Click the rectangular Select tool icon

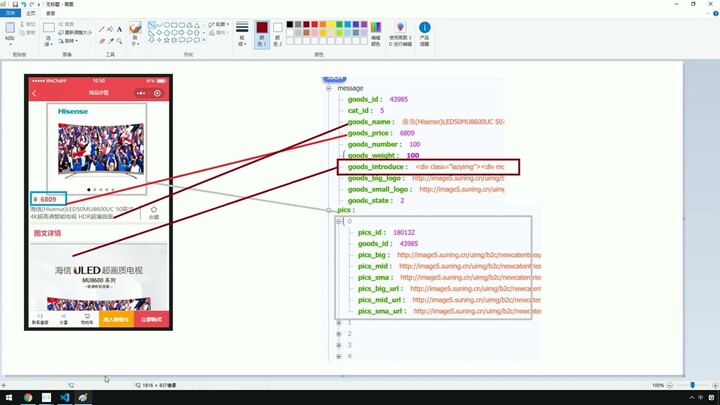tap(49, 28)
